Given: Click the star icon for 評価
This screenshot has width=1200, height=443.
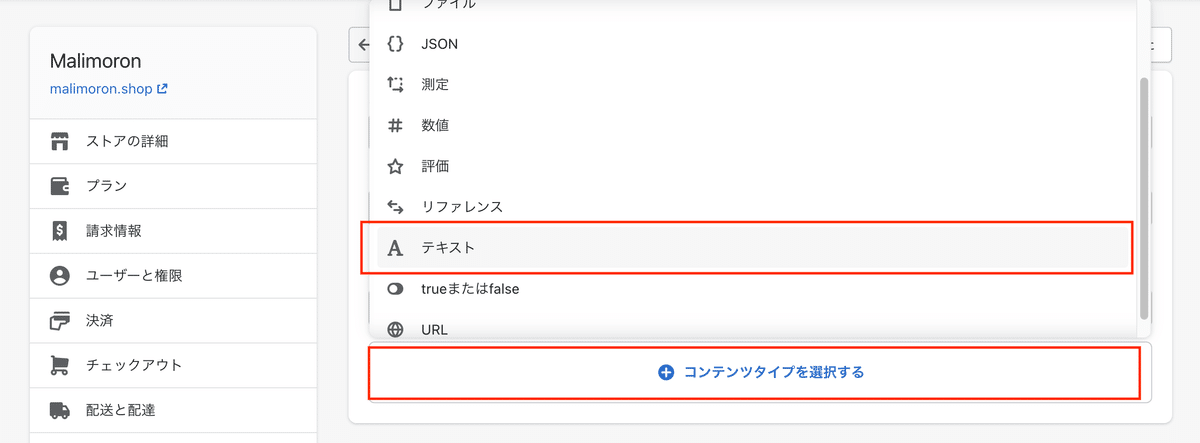Looking at the screenshot, I should coord(395,166).
